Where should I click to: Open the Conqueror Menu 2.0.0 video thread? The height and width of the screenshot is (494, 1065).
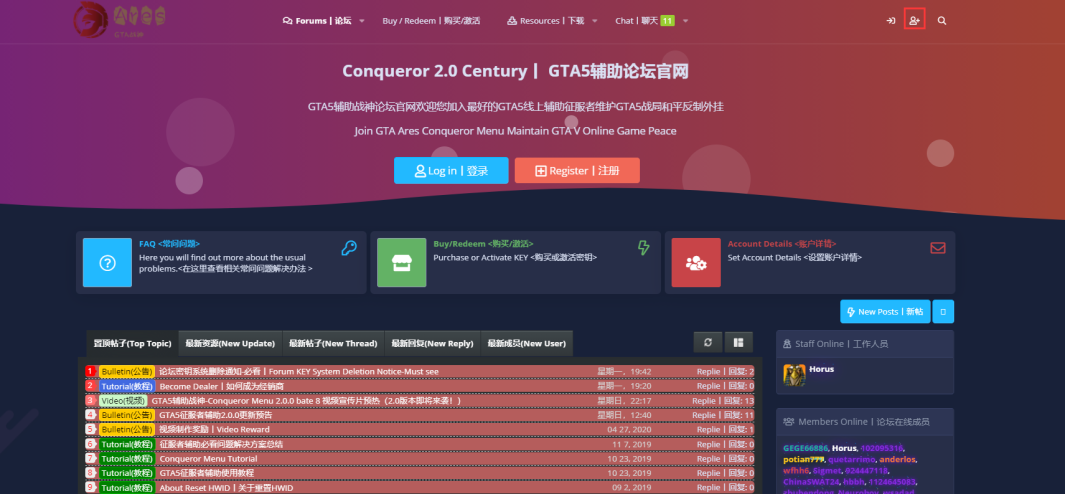pos(306,400)
